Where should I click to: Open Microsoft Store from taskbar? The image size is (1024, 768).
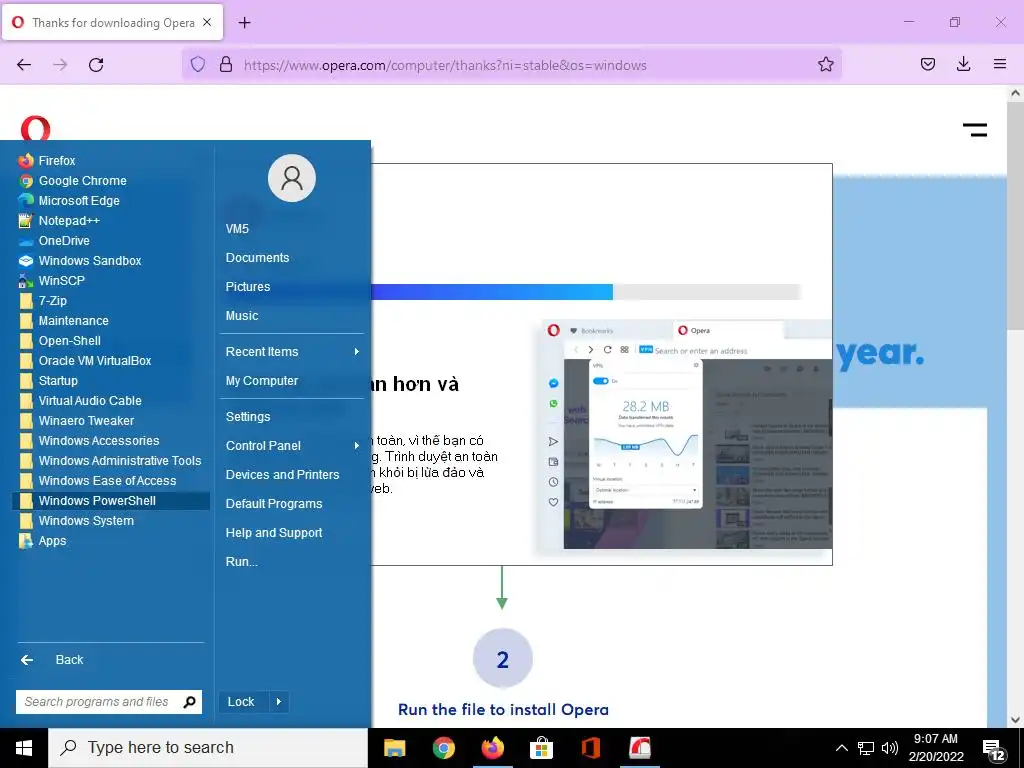tap(541, 748)
